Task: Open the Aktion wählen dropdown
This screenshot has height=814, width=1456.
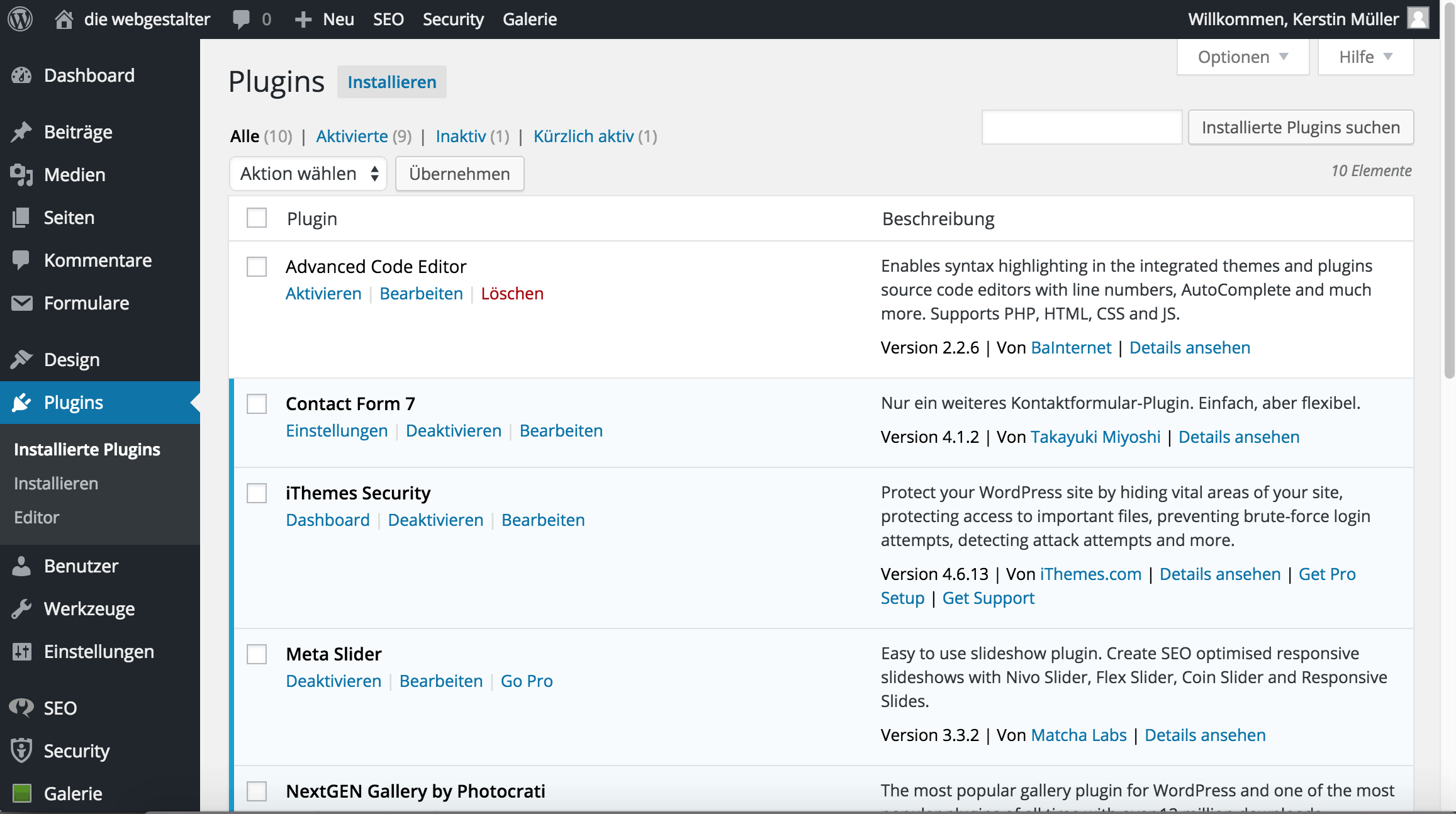Action: click(x=308, y=174)
